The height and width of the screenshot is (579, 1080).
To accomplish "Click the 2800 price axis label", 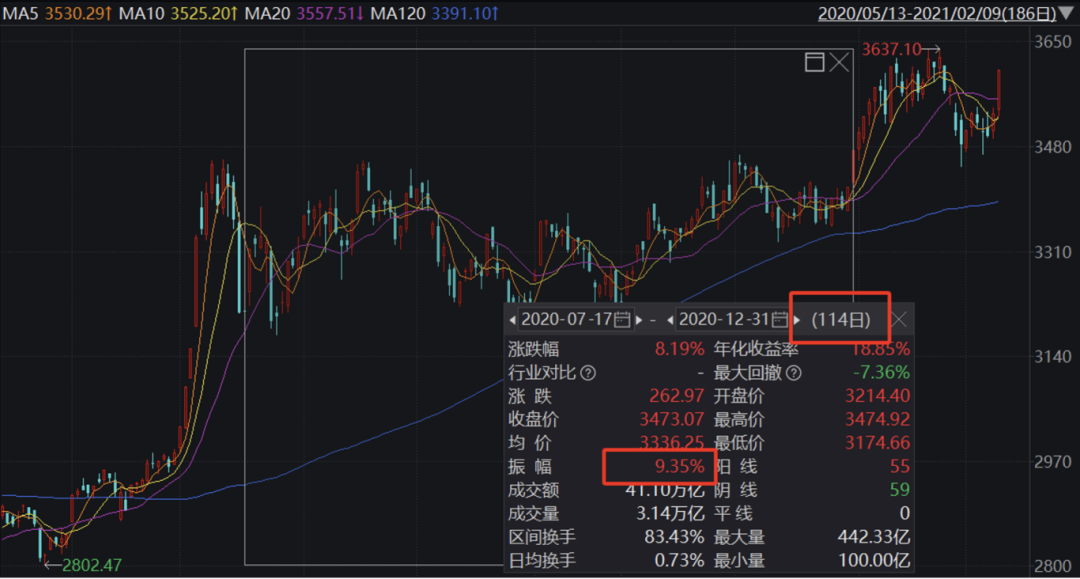I will coord(1053,566).
